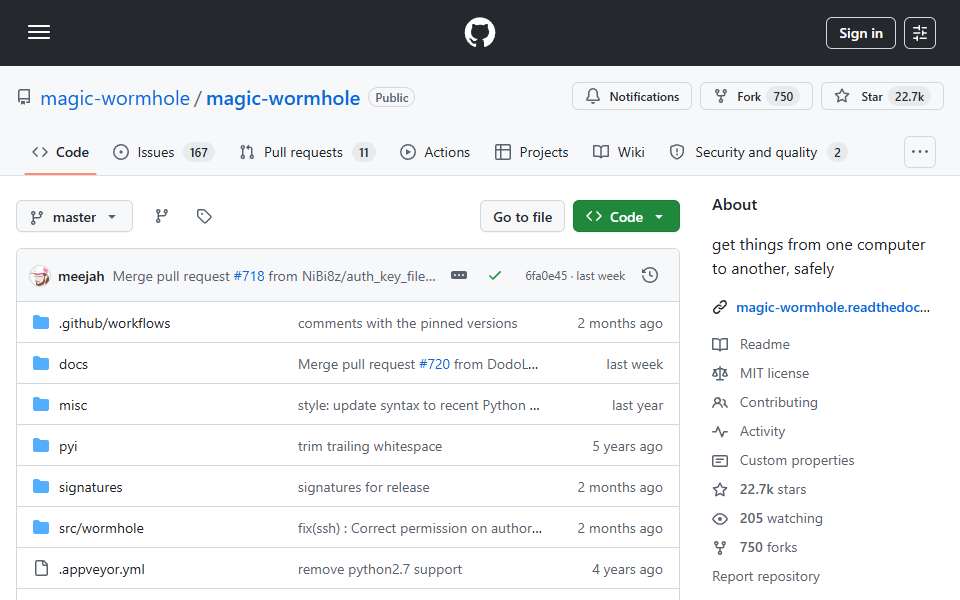Screen dimensions: 960x600
Task: Open the meejah author link
Action: [x=81, y=276]
